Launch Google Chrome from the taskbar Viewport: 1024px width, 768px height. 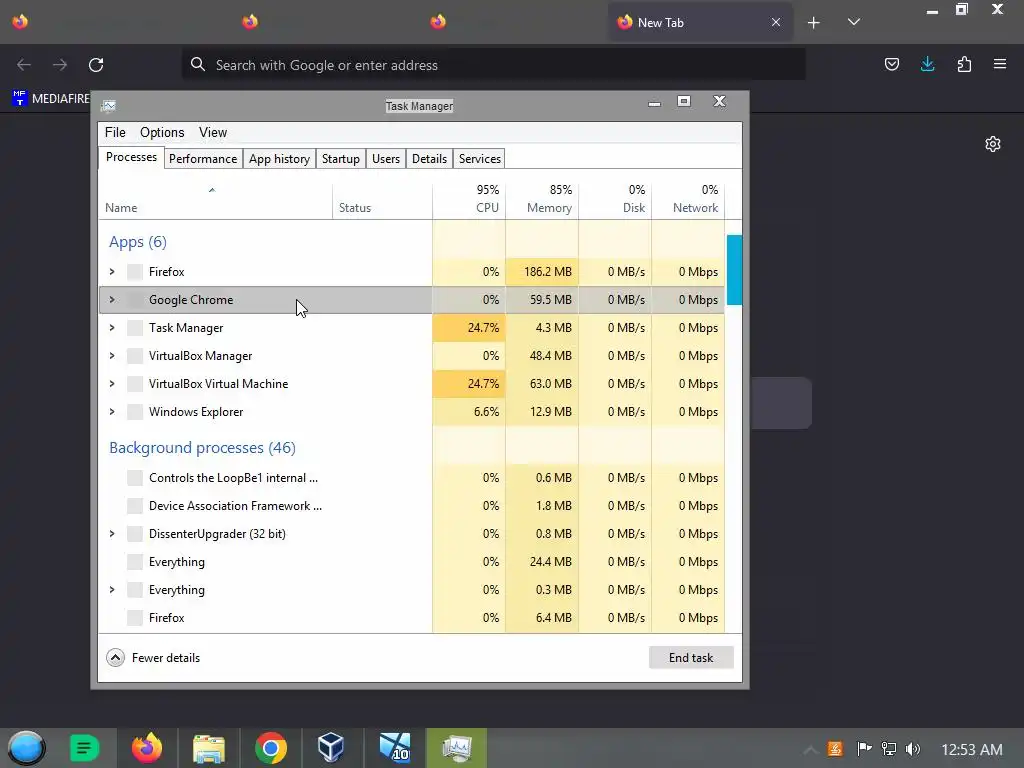[x=270, y=748]
